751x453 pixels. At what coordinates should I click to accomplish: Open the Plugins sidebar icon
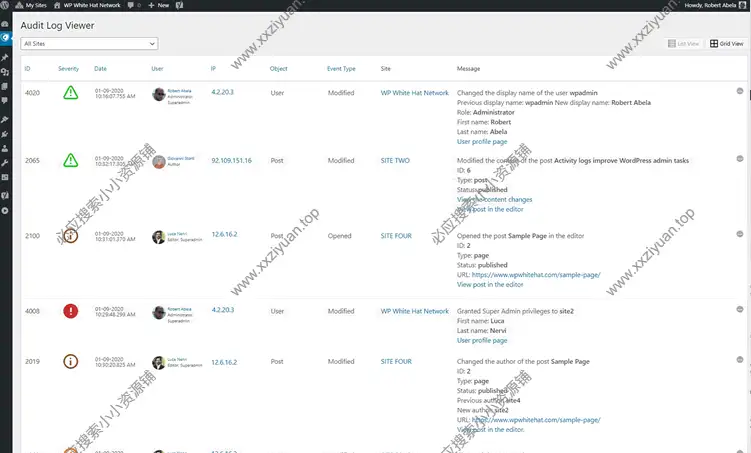(5, 134)
